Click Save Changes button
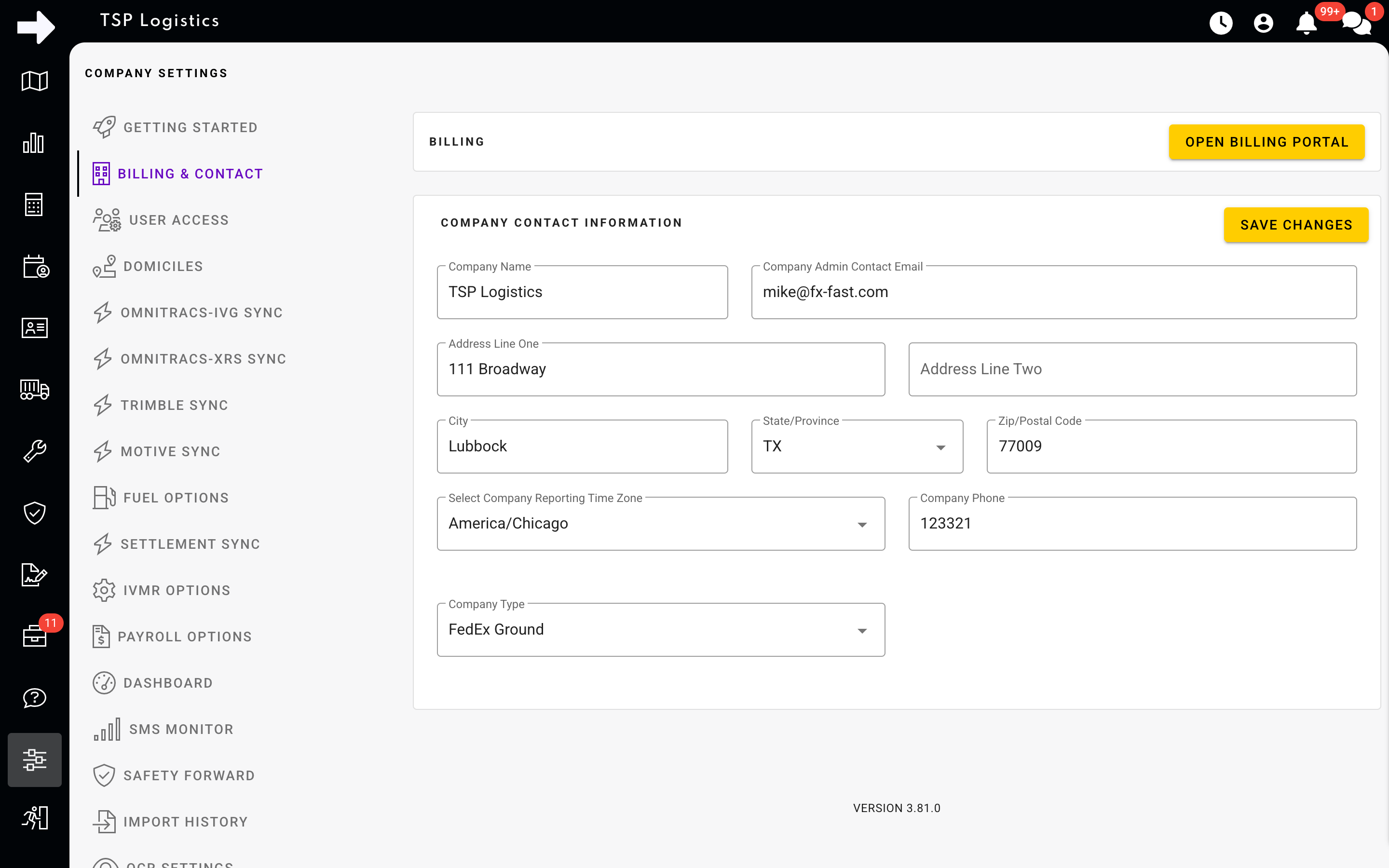Screen dimensions: 1389x868 pyautogui.click(x=1296, y=224)
